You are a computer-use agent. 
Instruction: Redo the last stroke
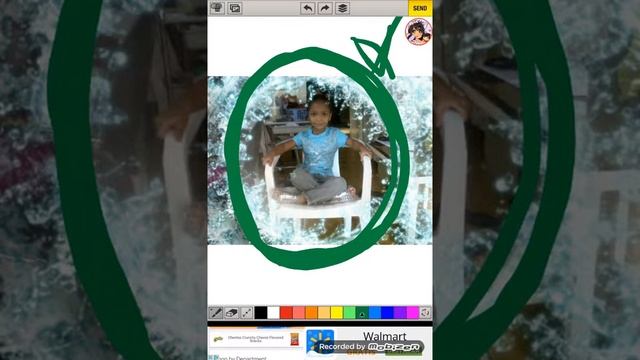pos(325,8)
